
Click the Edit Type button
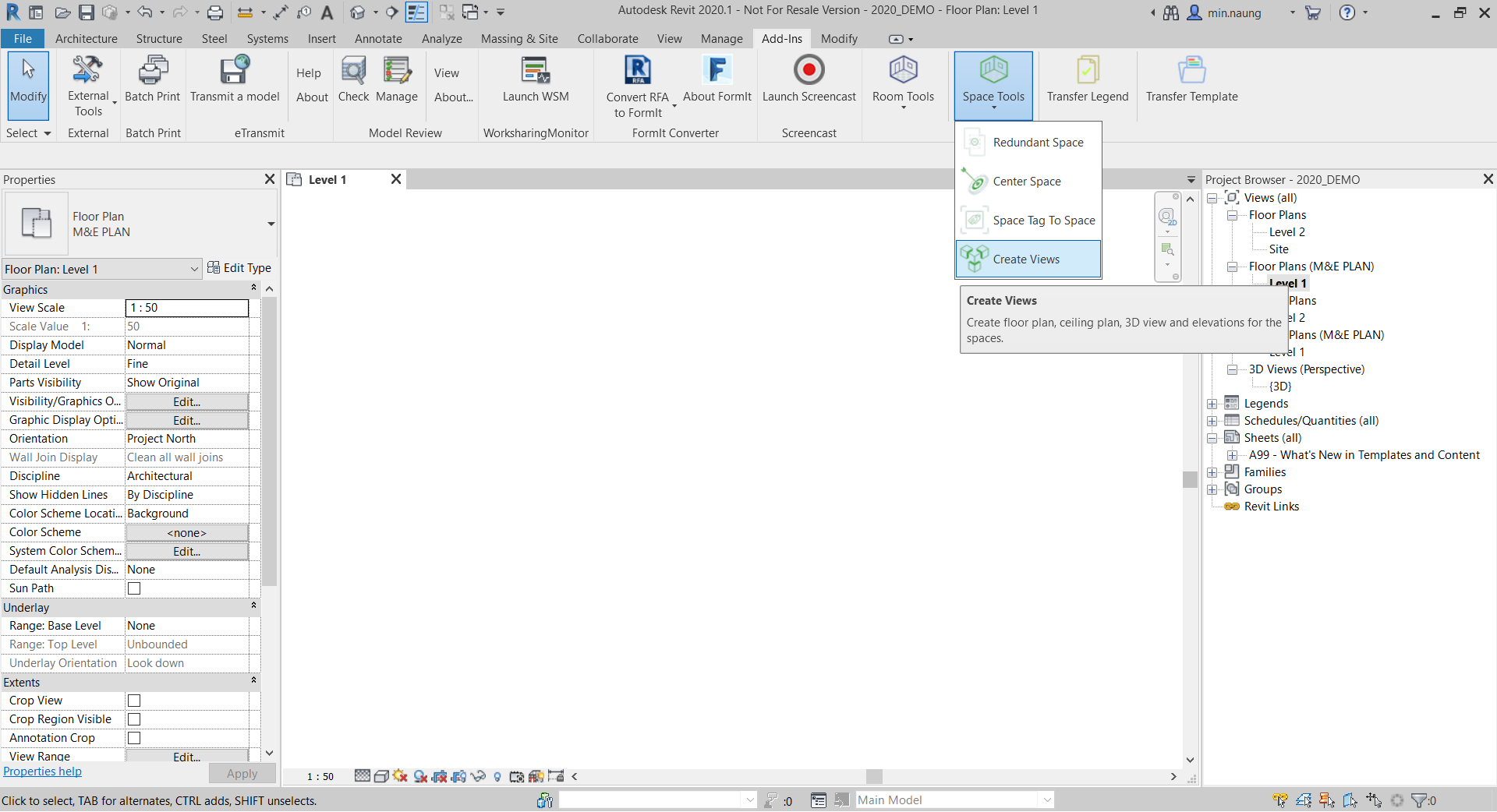pyautogui.click(x=239, y=268)
